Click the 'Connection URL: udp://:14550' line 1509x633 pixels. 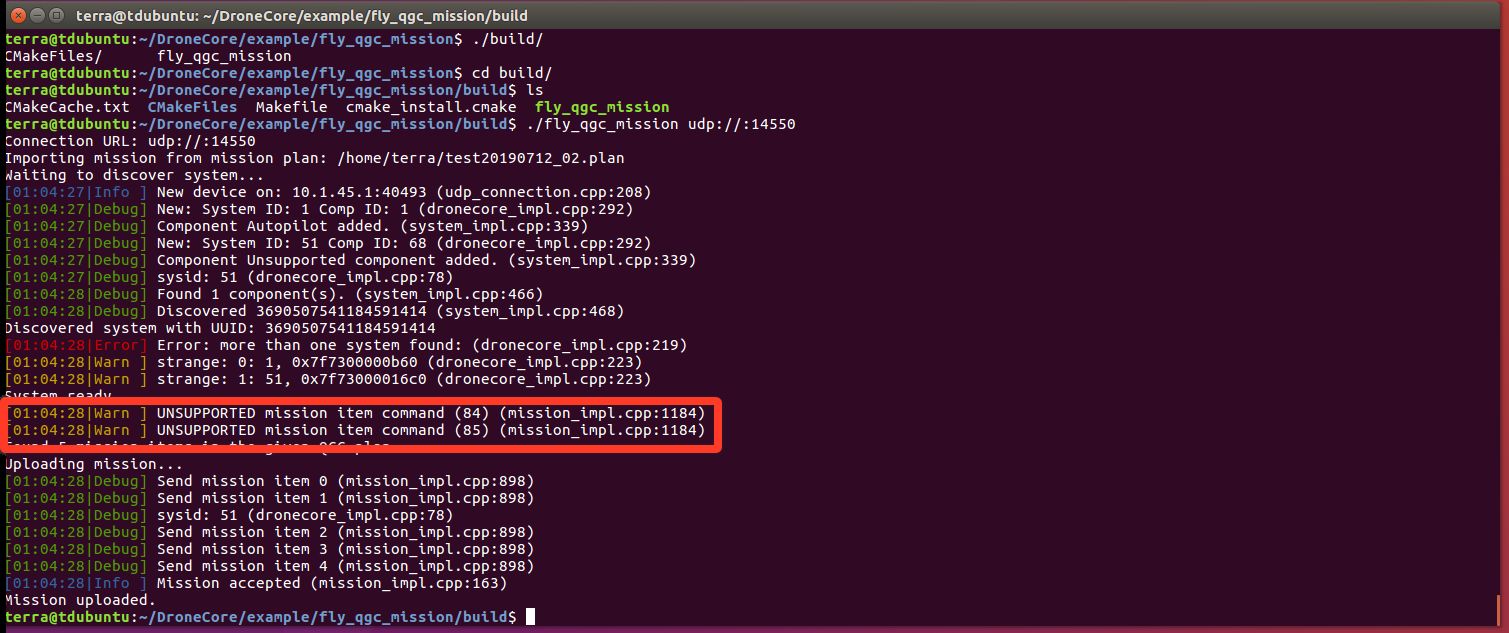point(130,141)
